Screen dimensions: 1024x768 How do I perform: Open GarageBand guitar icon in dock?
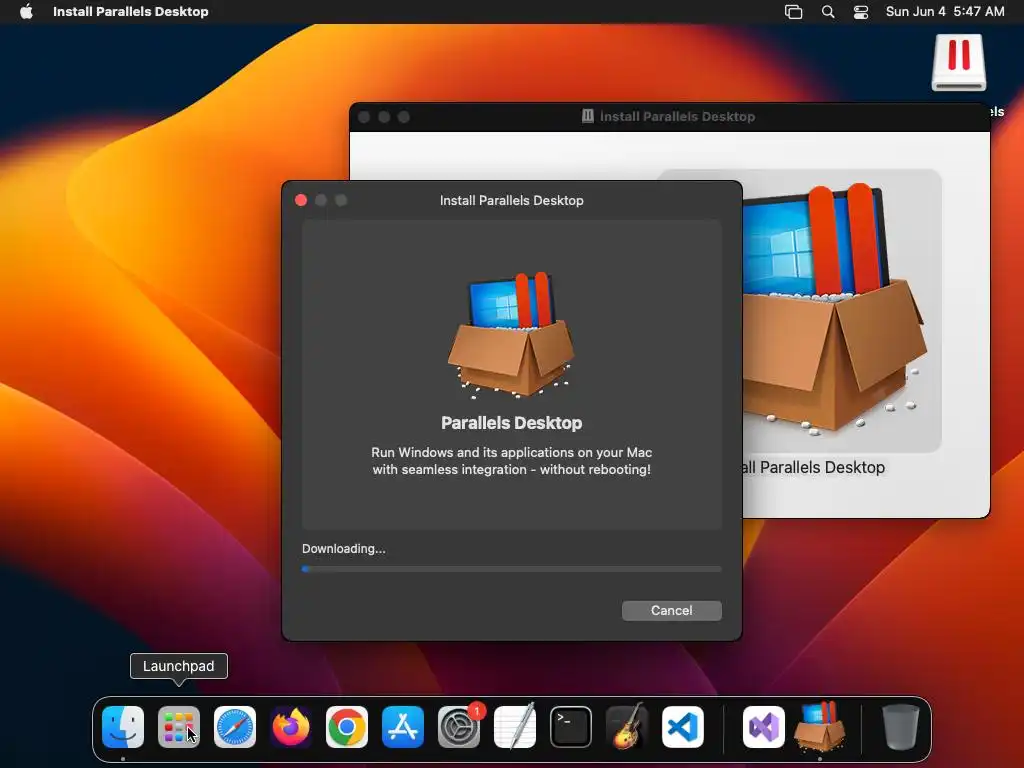pos(627,727)
